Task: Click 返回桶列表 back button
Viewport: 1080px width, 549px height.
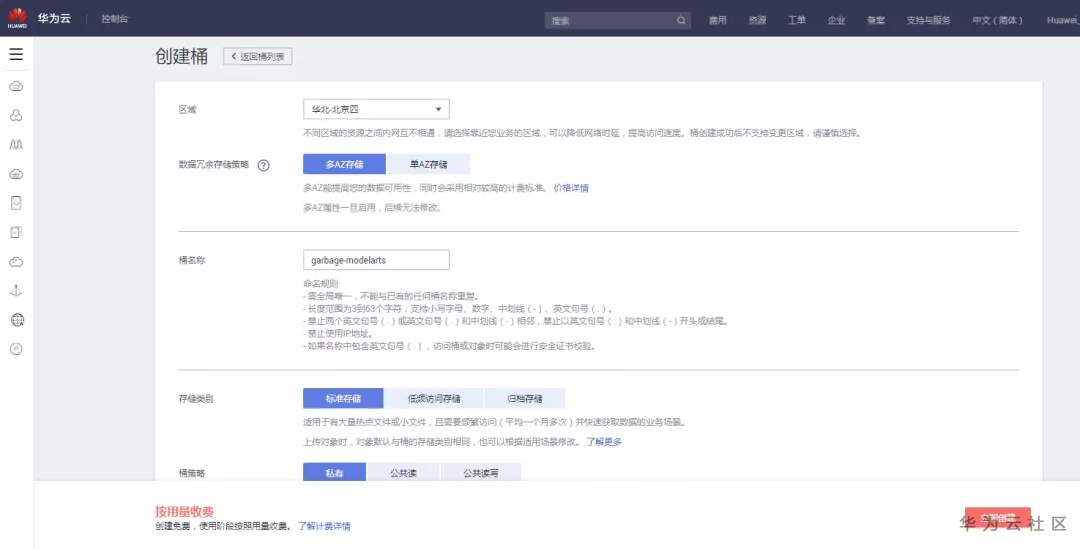Action: [258, 56]
